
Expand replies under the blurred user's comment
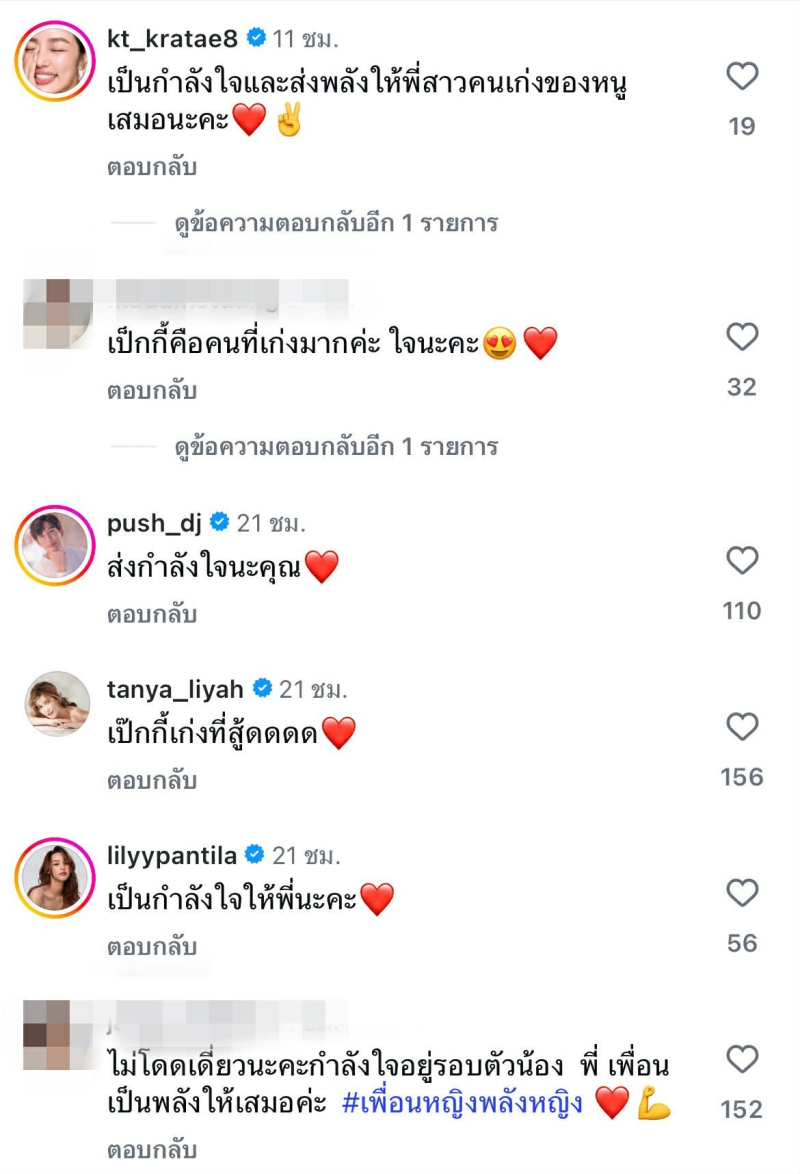[335, 447]
